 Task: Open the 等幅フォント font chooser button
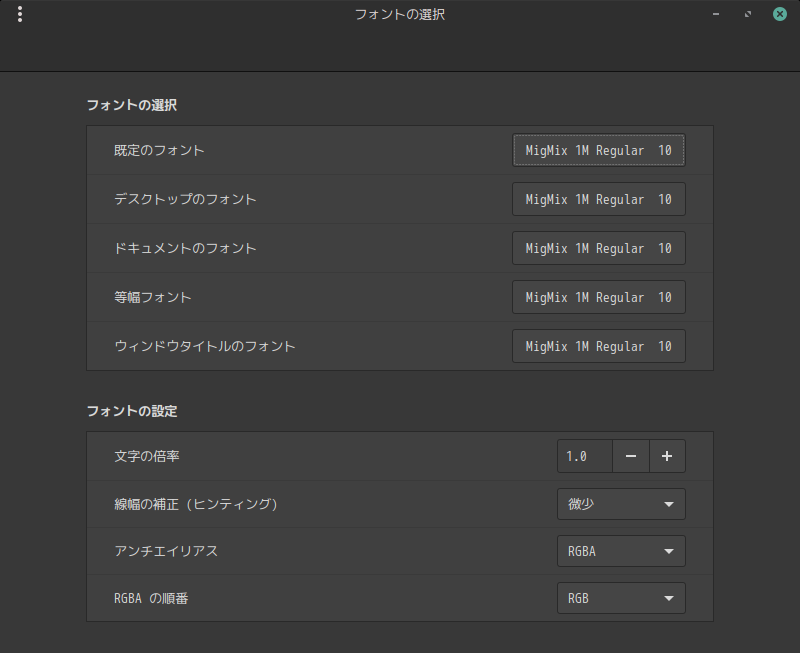[598, 297]
